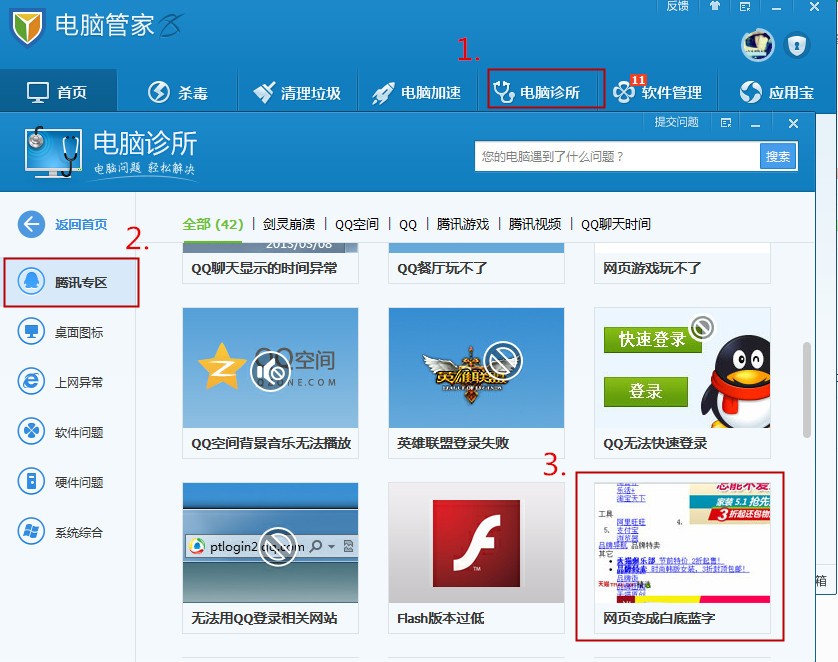The image size is (838, 662).
Task: Open the 软件问题 sidebar category
Action: coord(68,432)
